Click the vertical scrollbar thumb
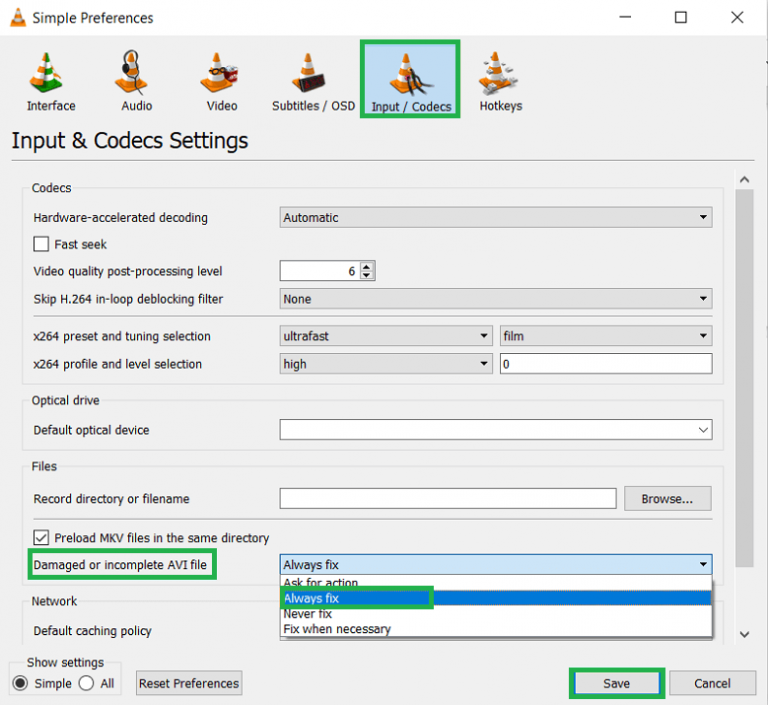 pyautogui.click(x=744, y=378)
